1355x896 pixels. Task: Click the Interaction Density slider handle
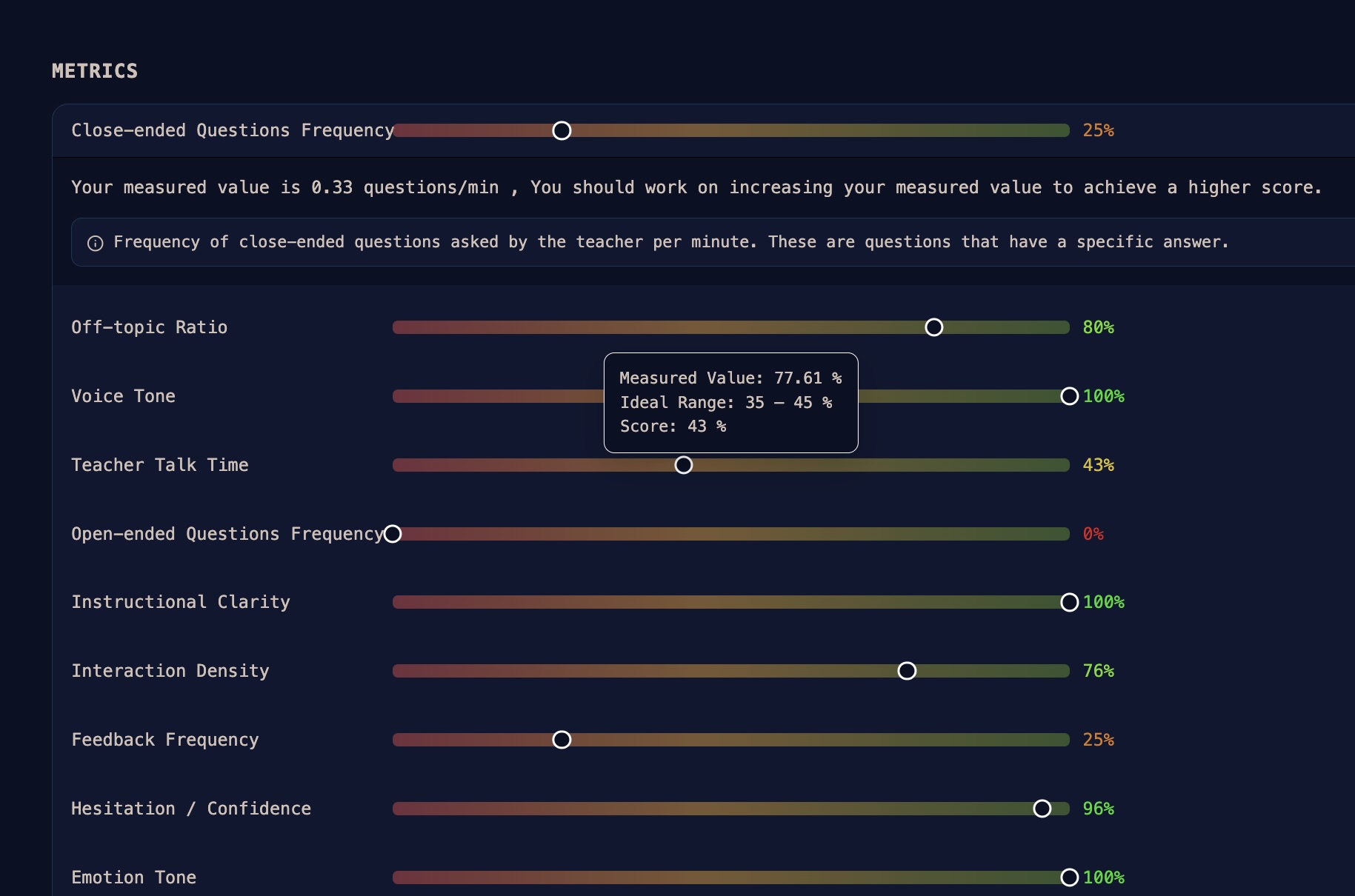907,671
